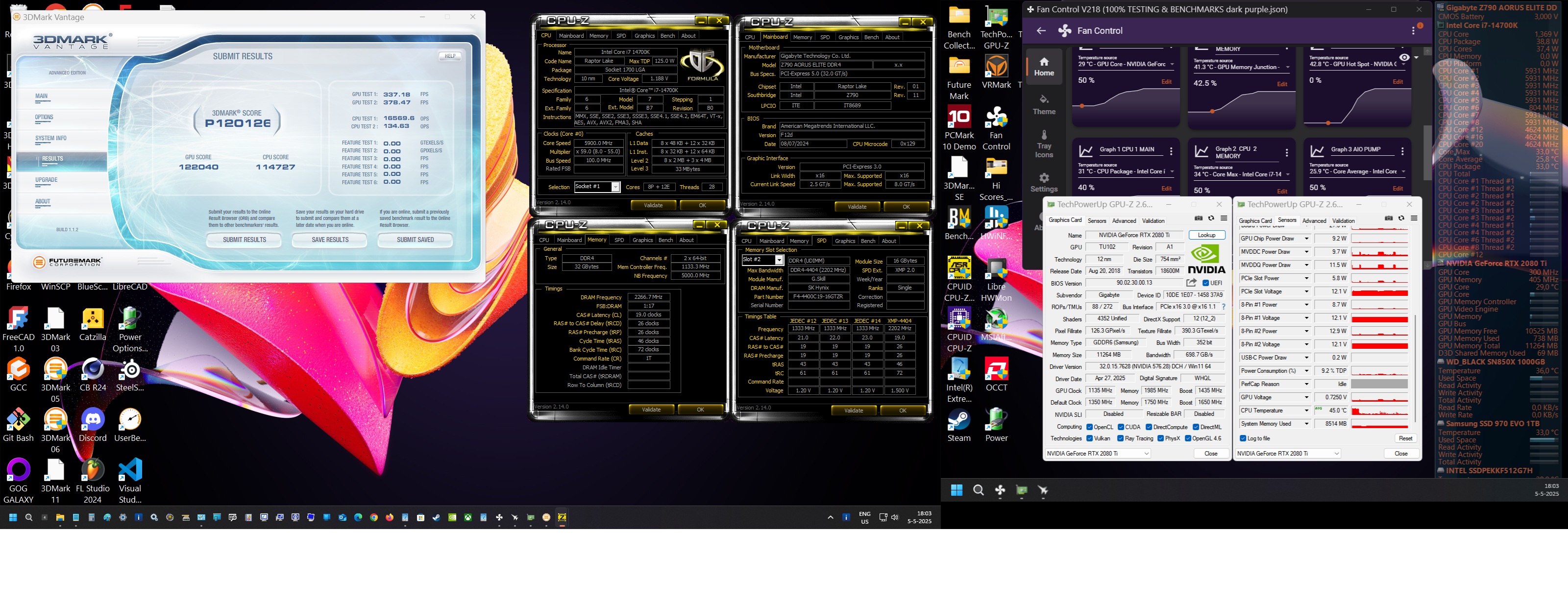Image resolution: width=1568 pixels, height=604 pixels.
Task: Click the BIOS share/export icon in GPU-Z
Action: pyautogui.click(x=1191, y=283)
